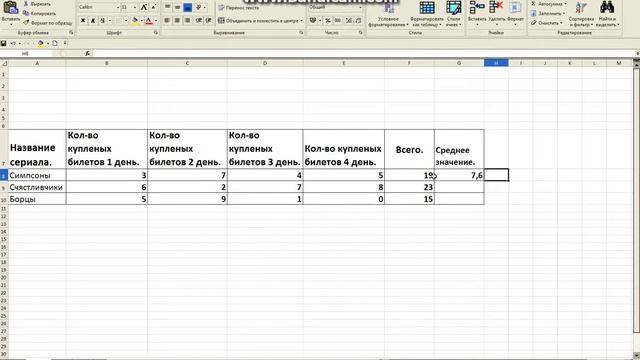640x360 pixels.
Task: Click Save icon in quick access toolbar
Action: pos(4,43)
